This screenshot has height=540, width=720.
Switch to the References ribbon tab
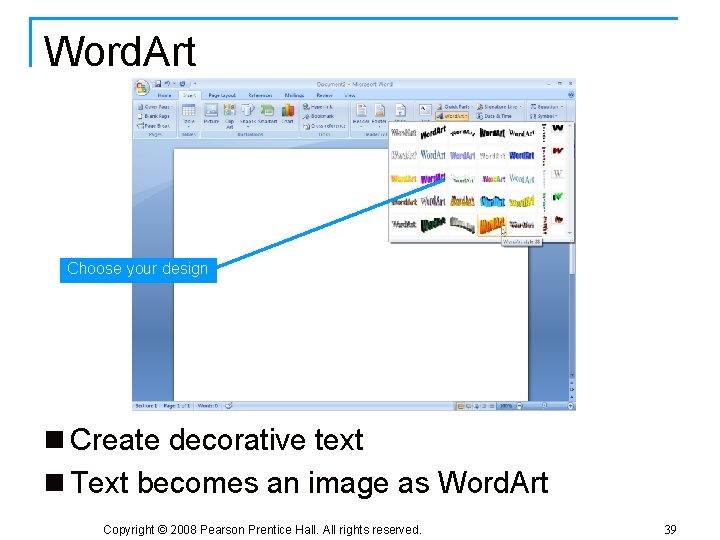coord(260,96)
